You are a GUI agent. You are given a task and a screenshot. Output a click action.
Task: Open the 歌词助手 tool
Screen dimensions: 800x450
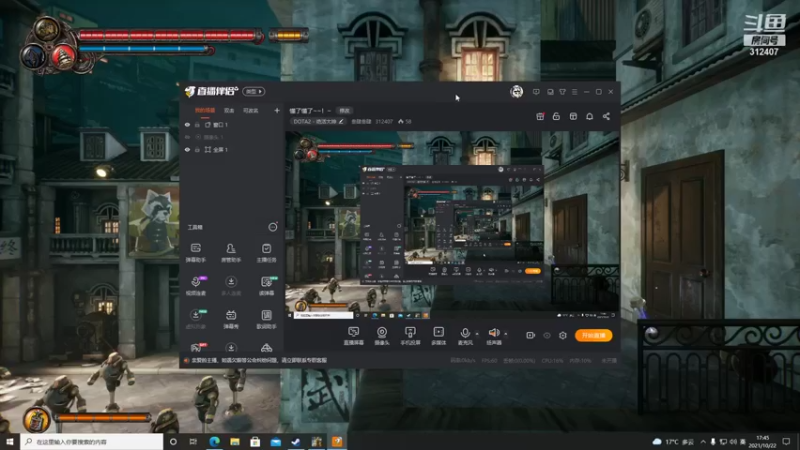coord(266,319)
